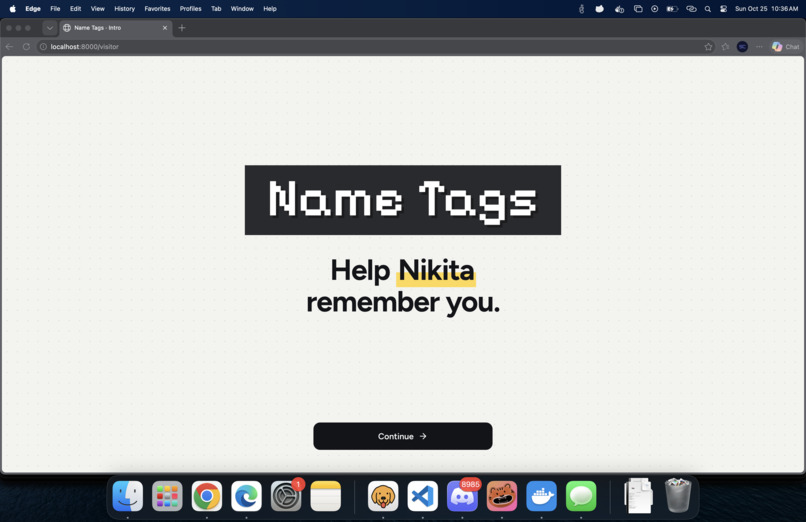The height and width of the screenshot is (522, 806).
Task: Open Visual Studio Code from the Dock
Action: [423, 496]
